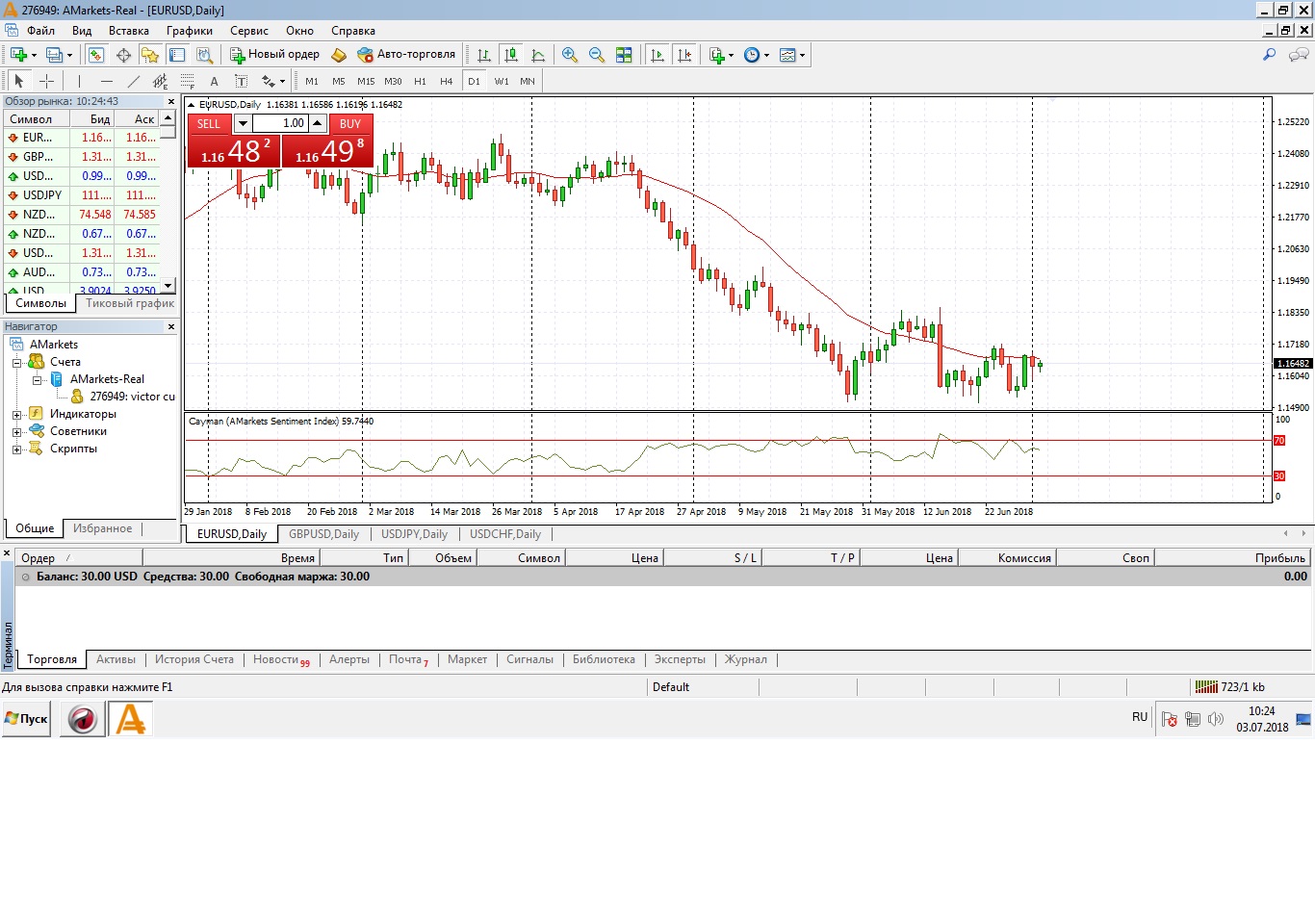Switch chart to candlestick mode

click(511, 55)
